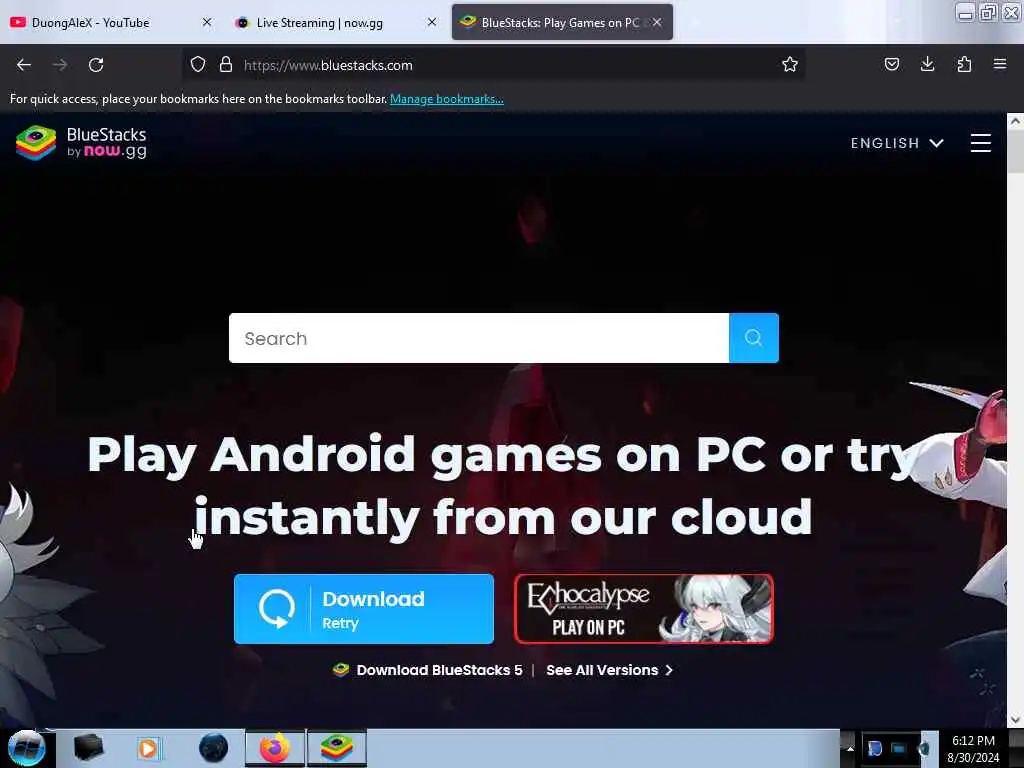The image size is (1024, 768).
Task: Show site security padlock info
Action: 226,65
